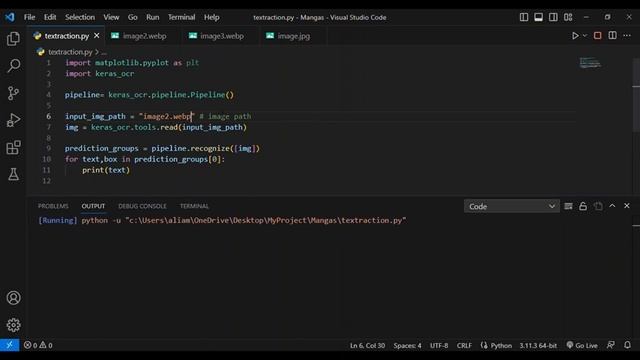640x360 pixels.
Task: Toggle the primary side bar layout icon
Action: tap(524, 17)
